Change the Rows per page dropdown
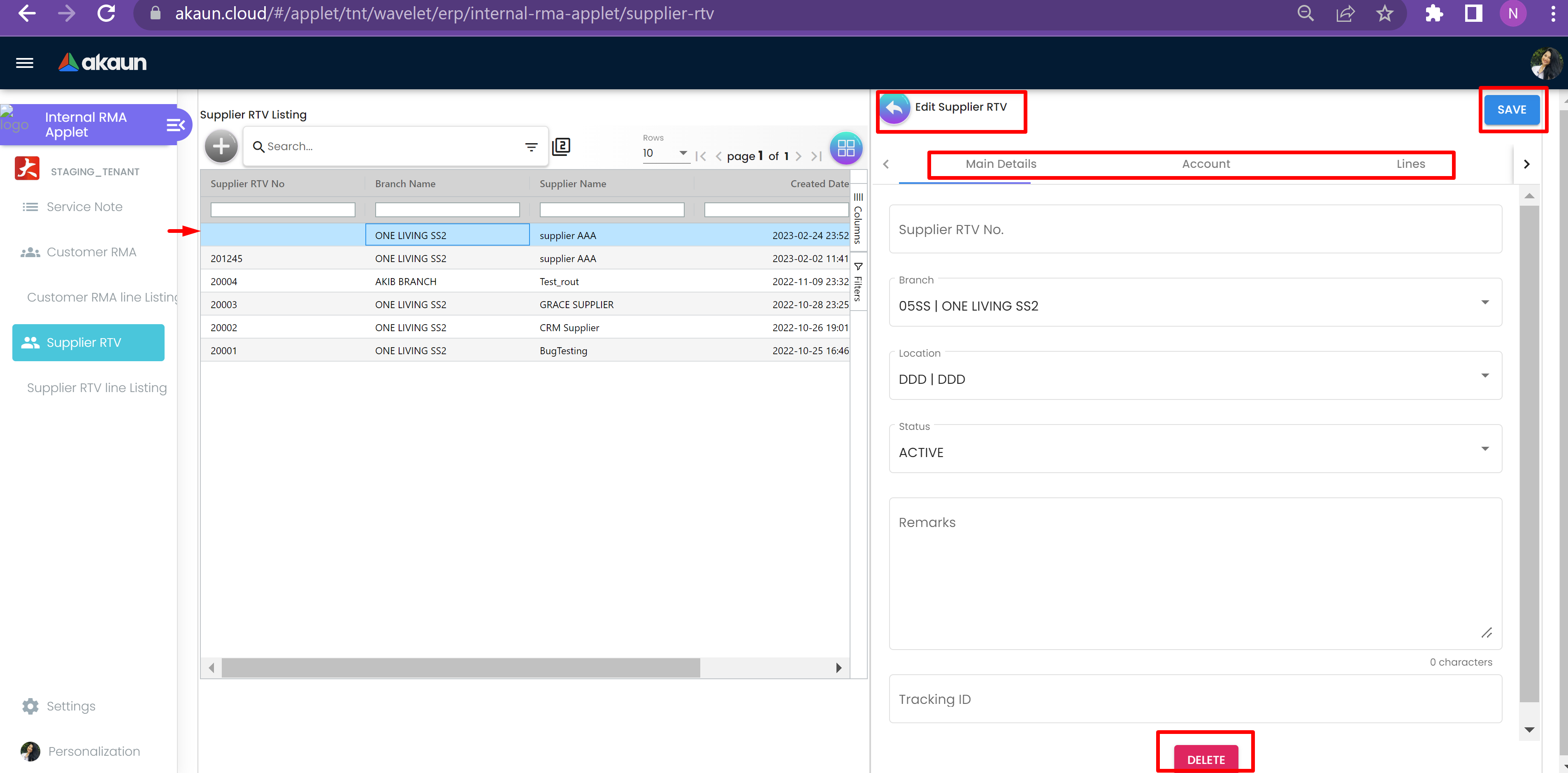1568x773 pixels. click(665, 153)
